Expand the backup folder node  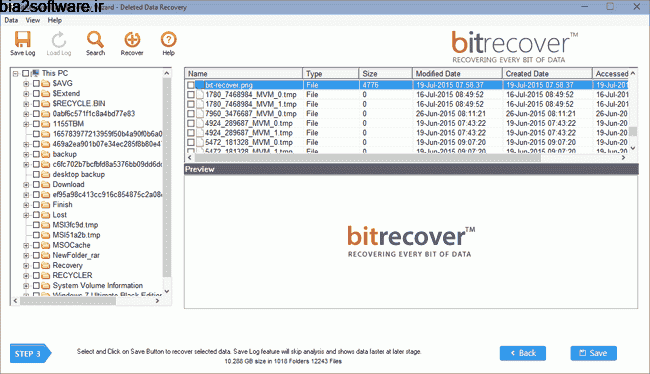tap(26, 155)
